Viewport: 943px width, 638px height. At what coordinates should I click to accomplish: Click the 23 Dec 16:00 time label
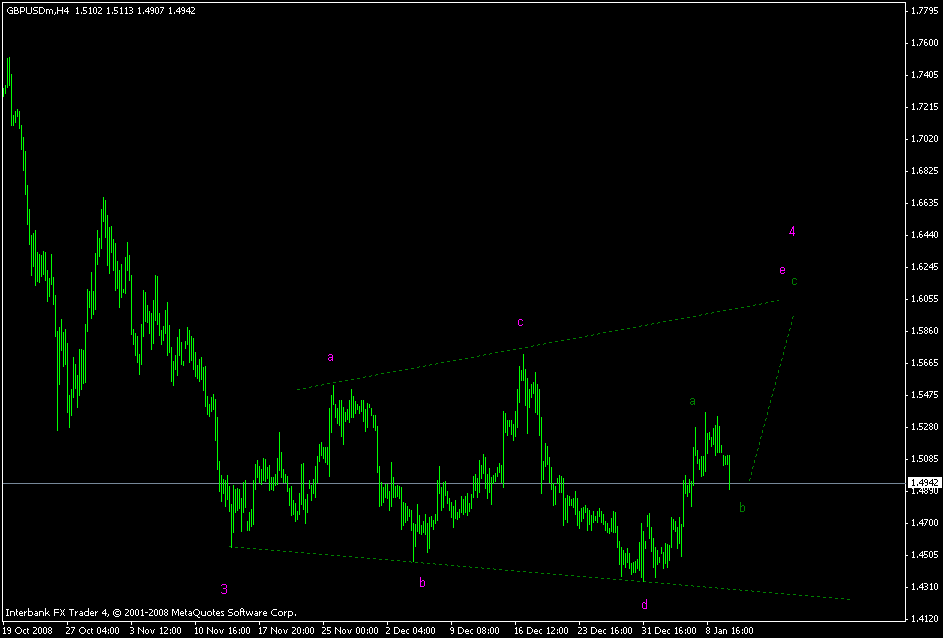(x=604, y=630)
